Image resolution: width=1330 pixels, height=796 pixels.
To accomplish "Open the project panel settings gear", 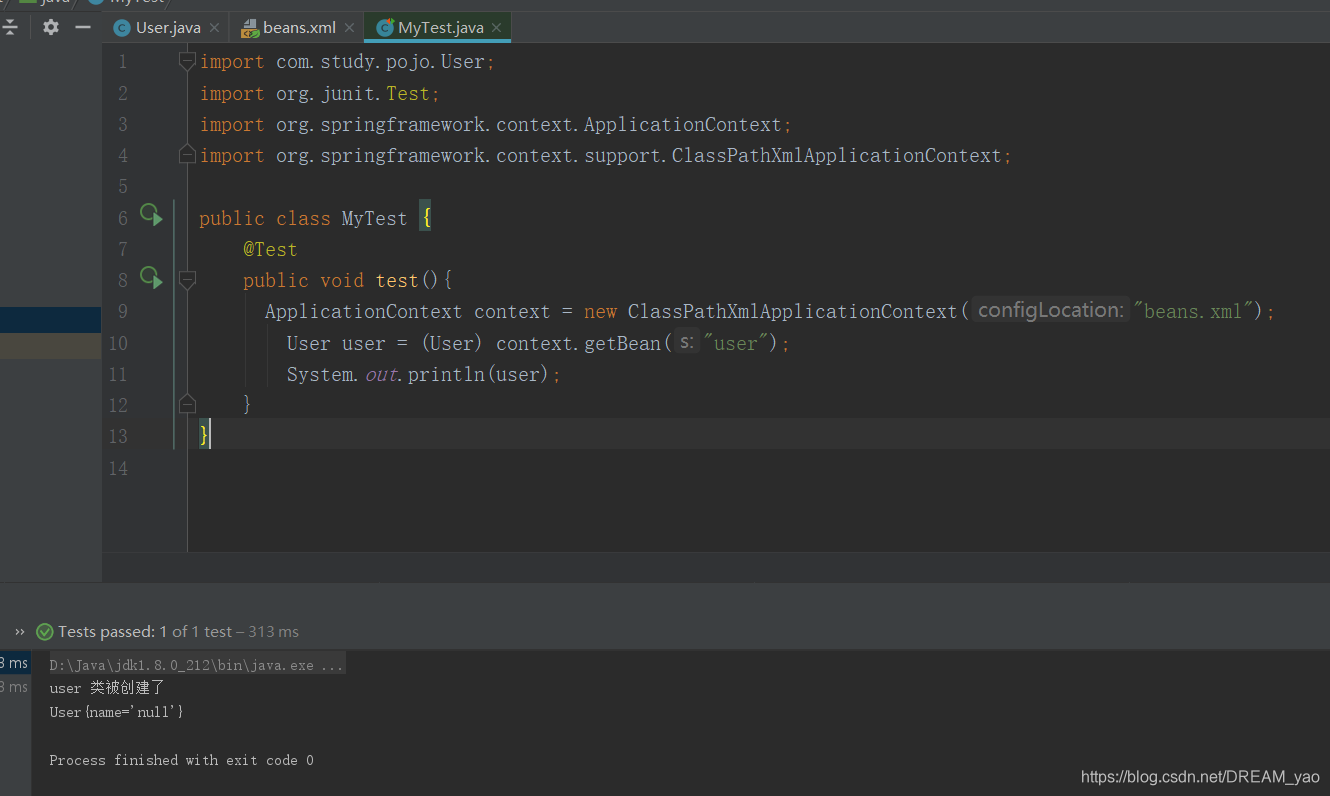I will pyautogui.click(x=51, y=27).
